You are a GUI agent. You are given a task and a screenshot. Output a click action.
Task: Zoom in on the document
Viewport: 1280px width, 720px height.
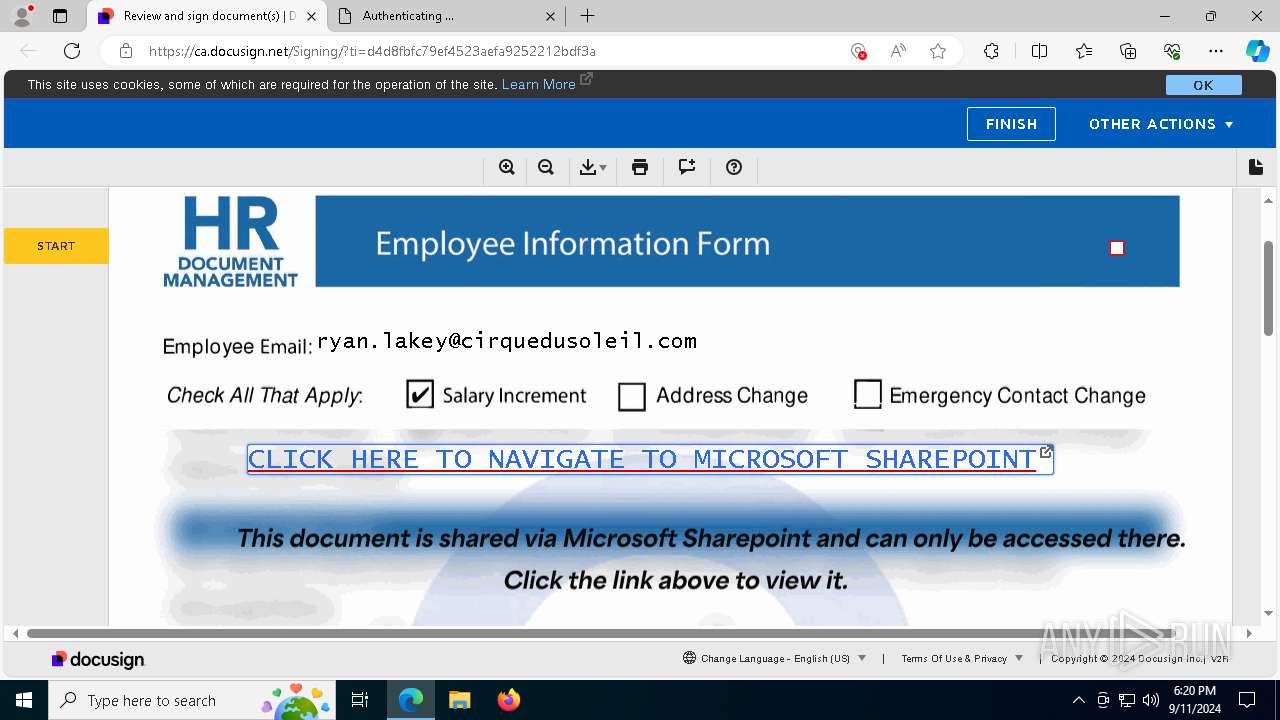point(507,167)
